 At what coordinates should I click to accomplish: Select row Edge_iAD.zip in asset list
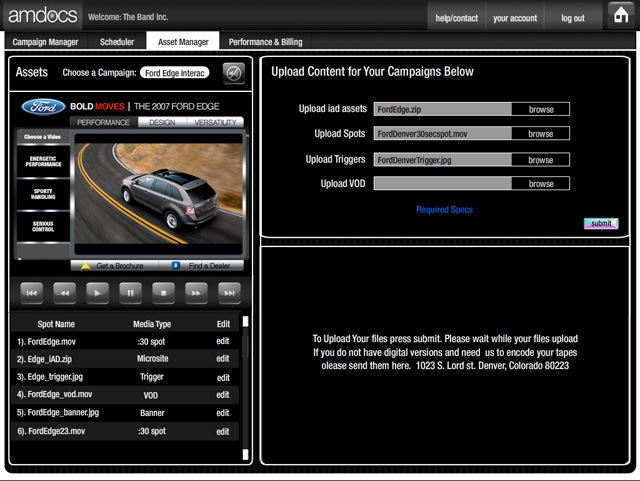tap(124, 359)
